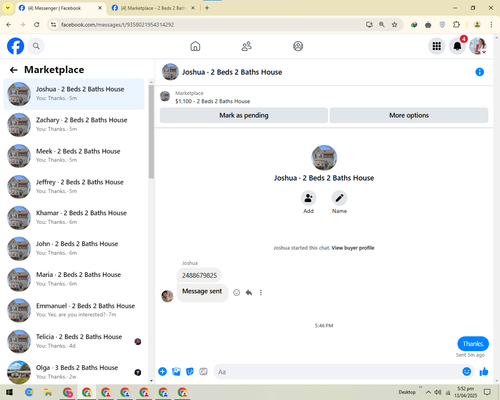Screen dimensions: 500x400
Task: Open account profile picture menu
Action: (478, 46)
